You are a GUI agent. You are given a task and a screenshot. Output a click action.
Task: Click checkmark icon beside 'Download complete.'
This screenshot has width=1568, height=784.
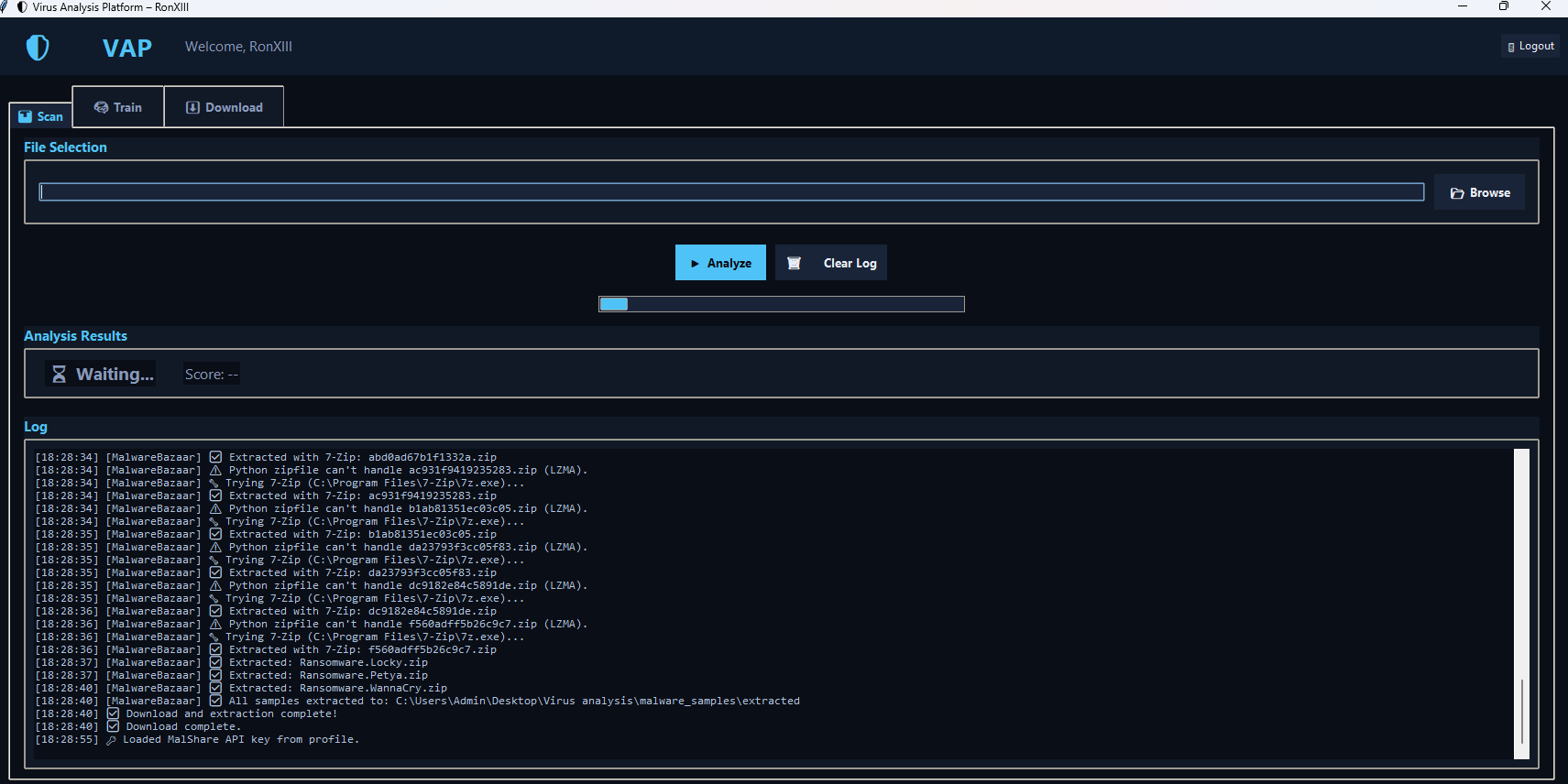coord(113,726)
